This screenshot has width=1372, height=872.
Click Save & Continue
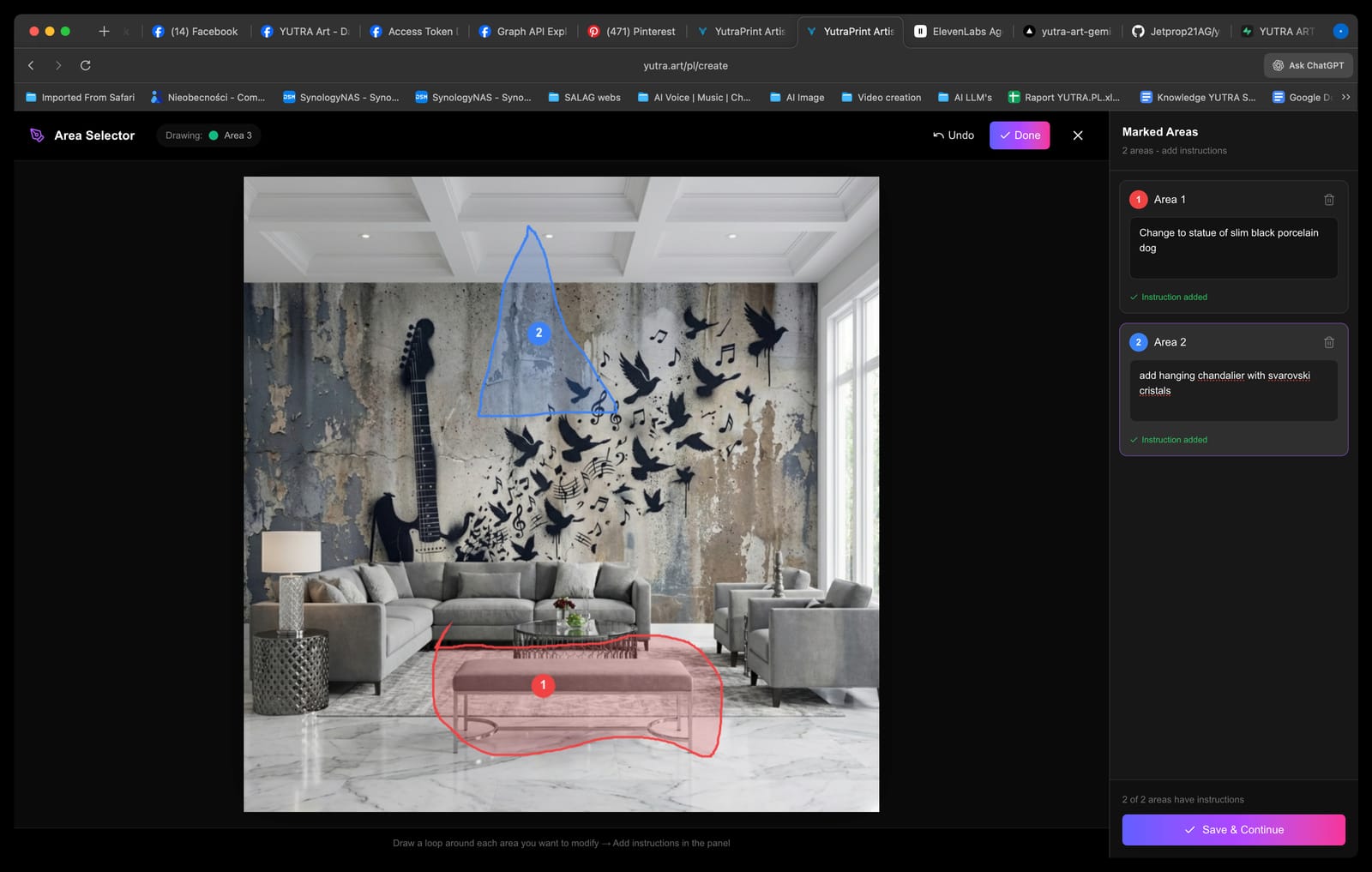1233,830
